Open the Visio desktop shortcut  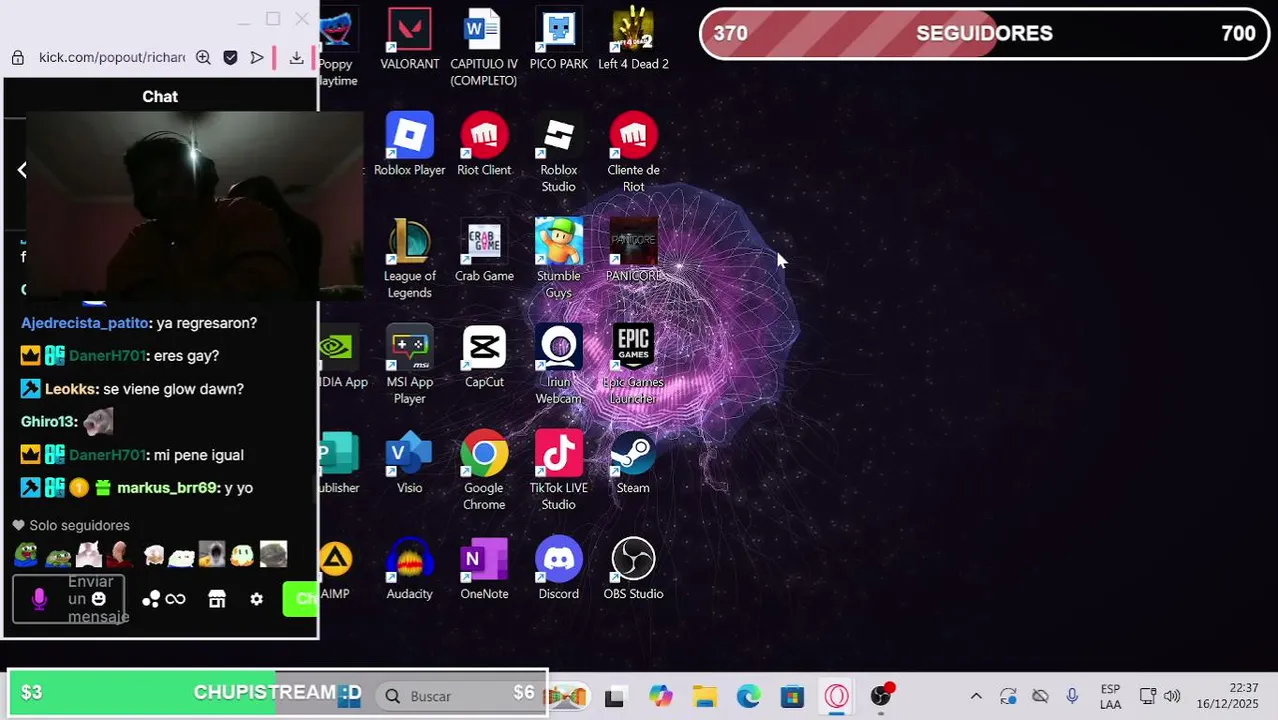pyautogui.click(x=409, y=463)
